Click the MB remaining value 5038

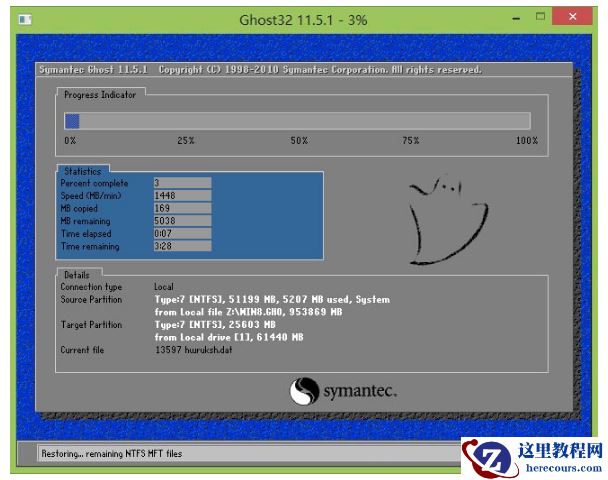pos(181,221)
